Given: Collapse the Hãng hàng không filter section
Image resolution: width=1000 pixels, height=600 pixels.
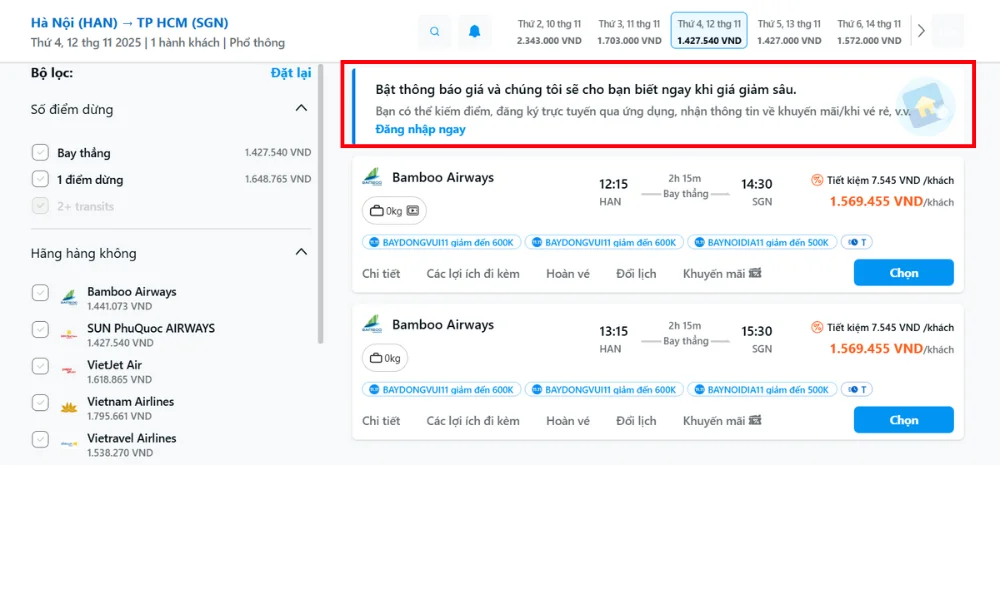Looking at the screenshot, I should point(301,253).
